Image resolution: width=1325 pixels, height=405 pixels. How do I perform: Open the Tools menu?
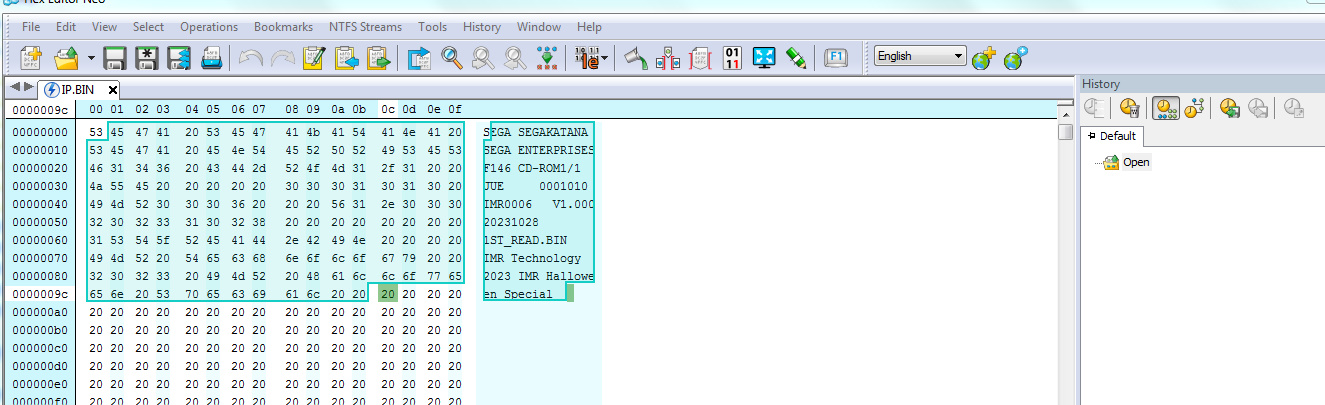point(433,27)
